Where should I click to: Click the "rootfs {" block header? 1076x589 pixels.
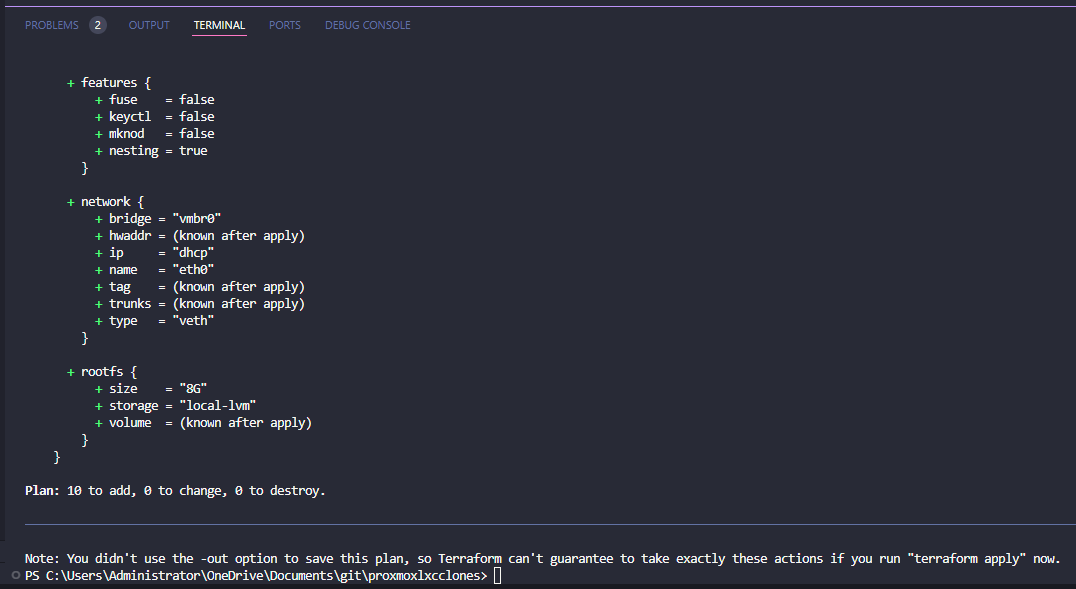[x=108, y=372]
